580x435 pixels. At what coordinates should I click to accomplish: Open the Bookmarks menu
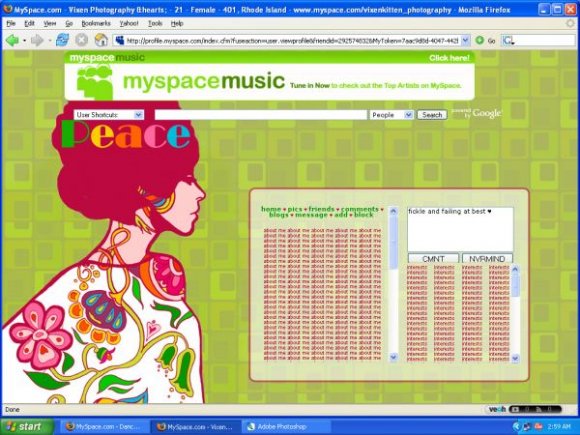click(x=96, y=23)
